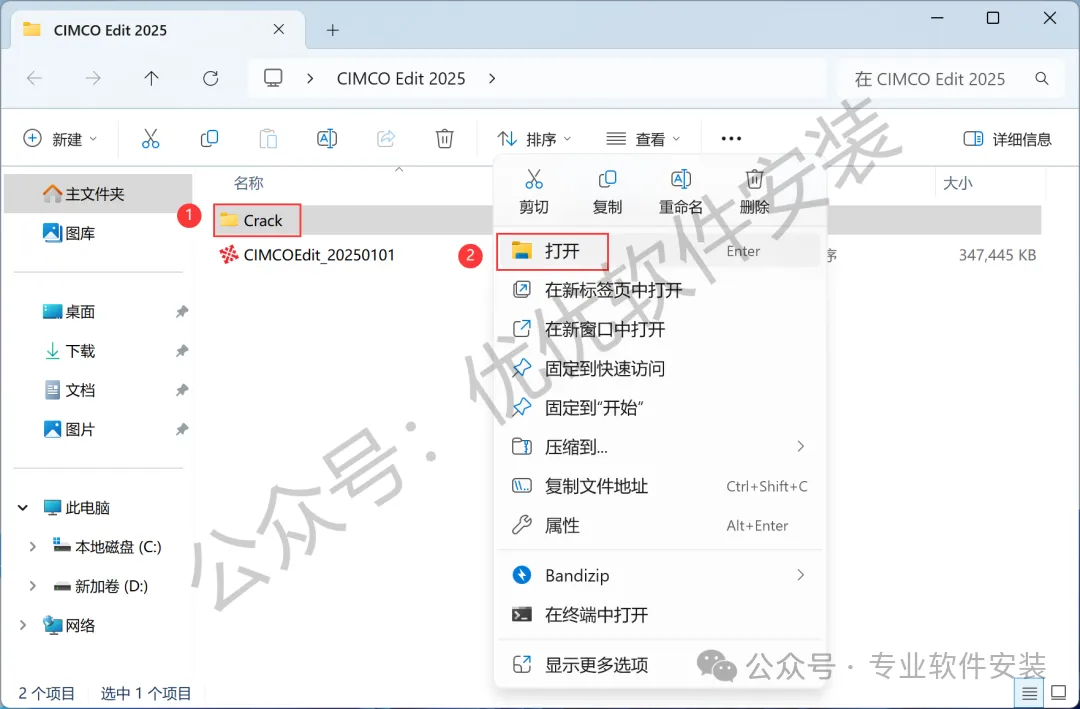Image resolution: width=1080 pixels, height=709 pixels.
Task: Go forward with the right arrow
Action: tap(93, 79)
